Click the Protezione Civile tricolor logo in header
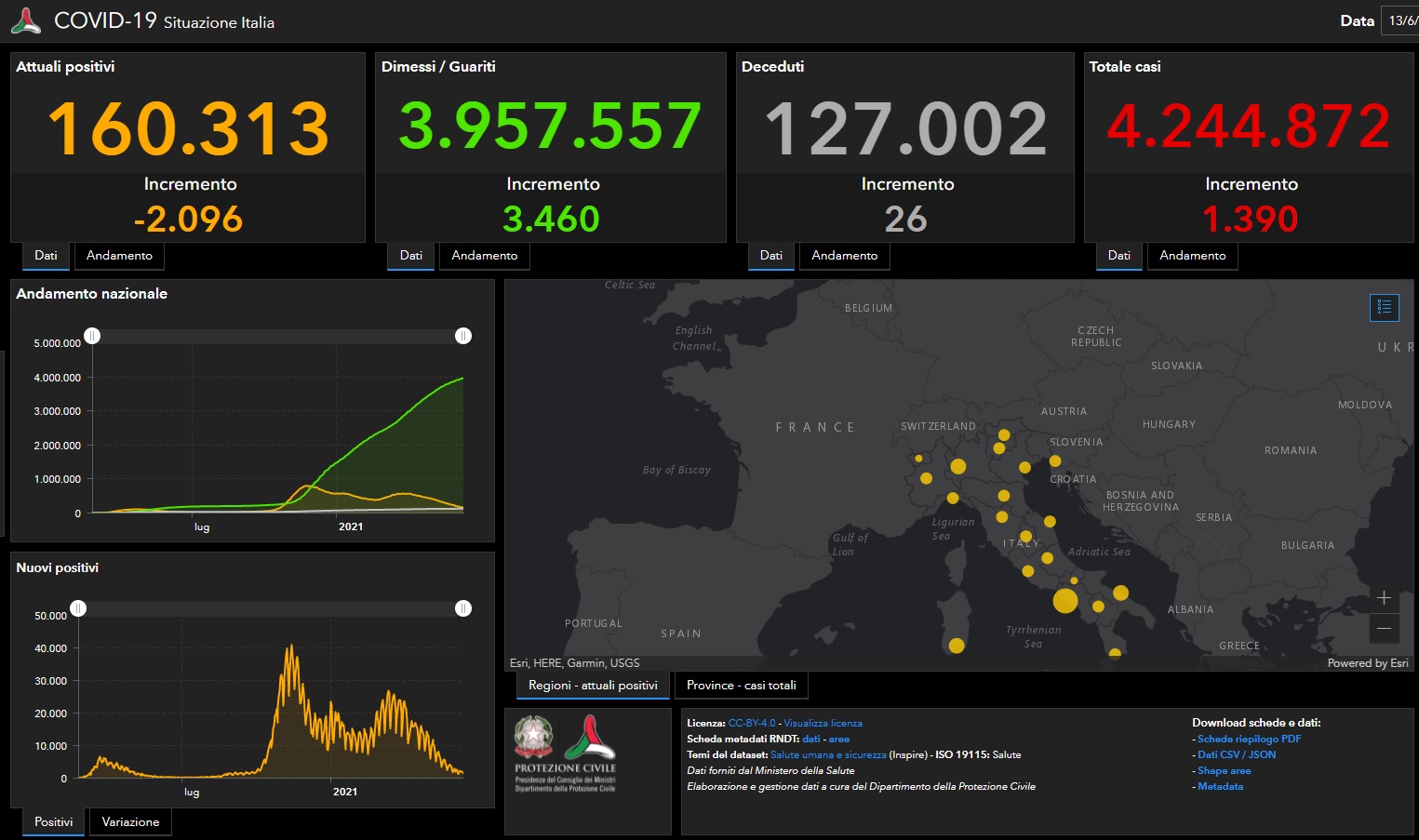Viewport: 1419px width, 840px height. coord(26,21)
